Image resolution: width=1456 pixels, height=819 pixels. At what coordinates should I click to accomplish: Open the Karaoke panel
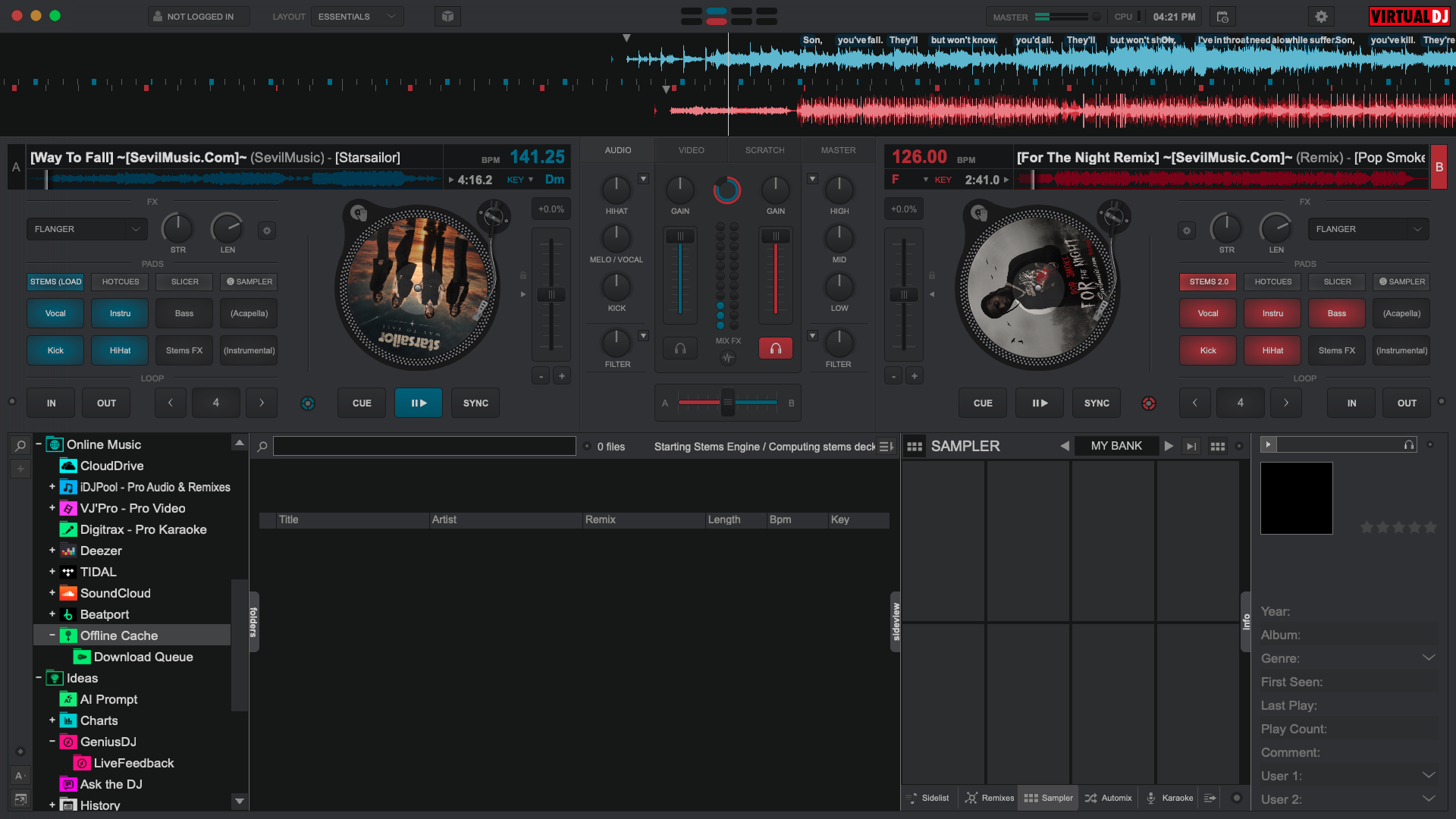click(x=1169, y=798)
